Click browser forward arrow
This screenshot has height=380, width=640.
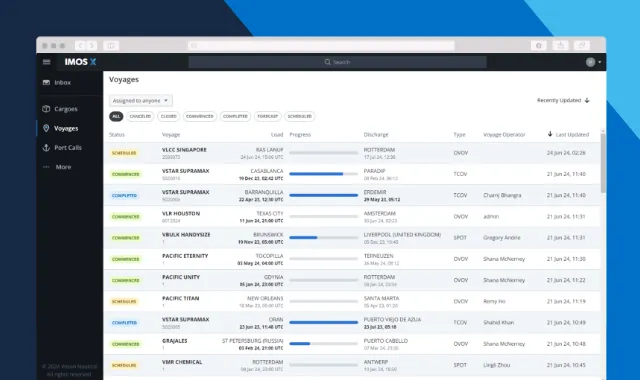(x=92, y=45)
